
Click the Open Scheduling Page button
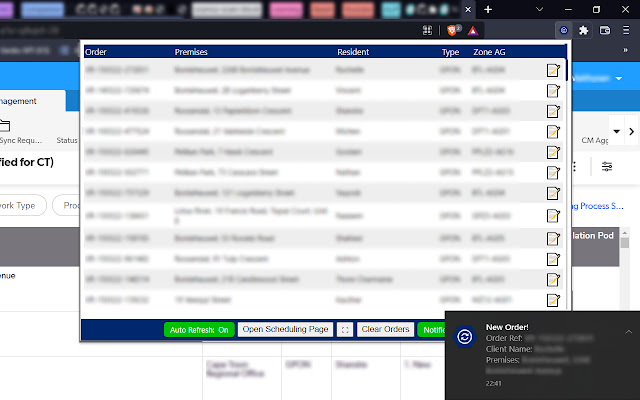click(x=285, y=329)
